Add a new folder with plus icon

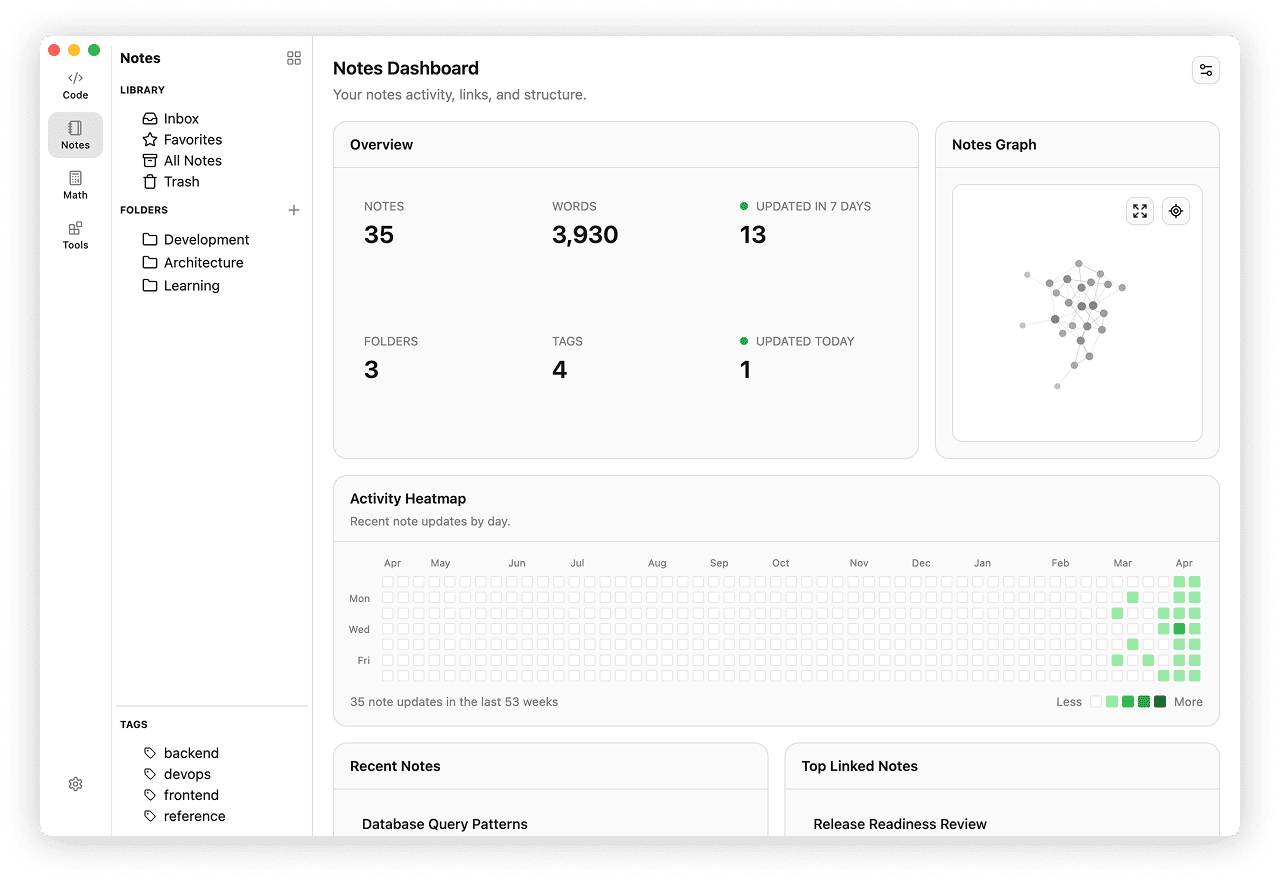294,210
